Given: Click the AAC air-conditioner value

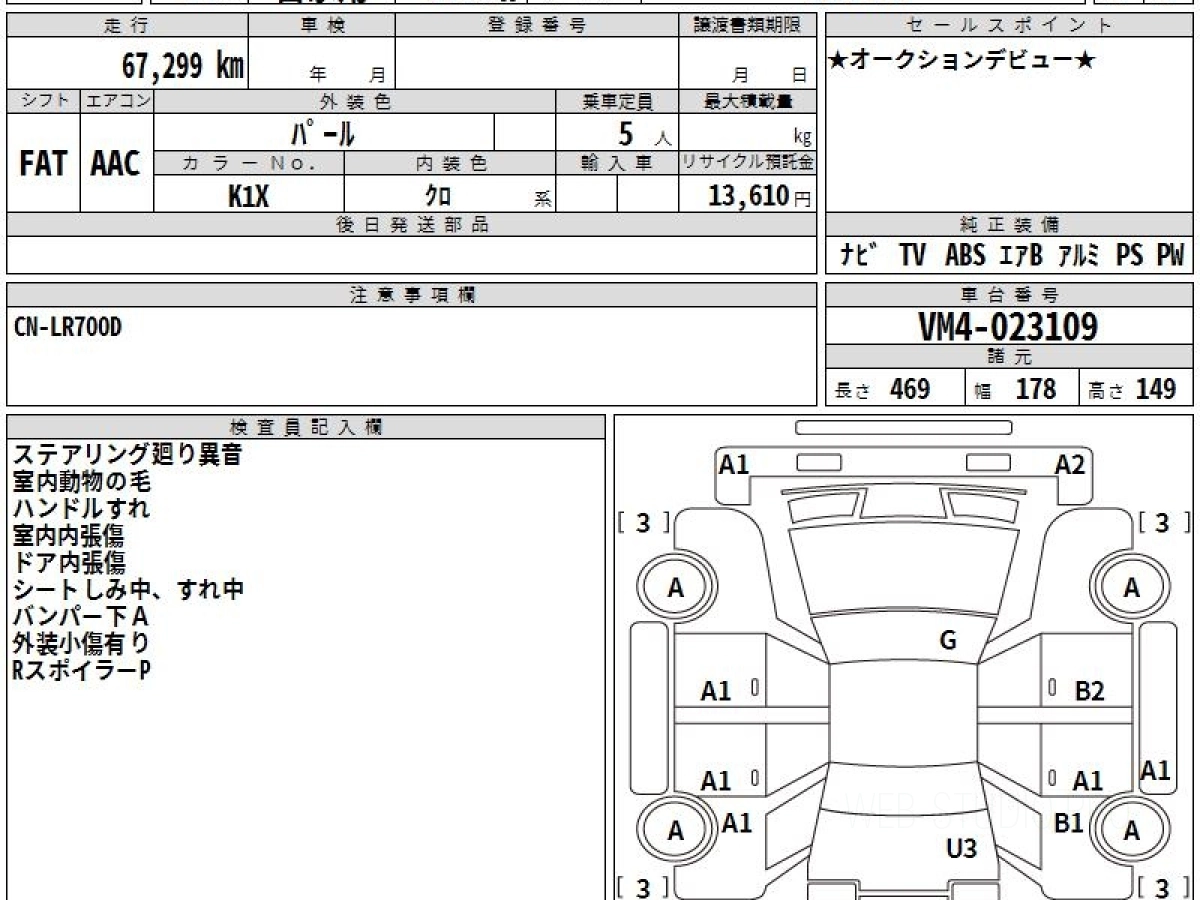Looking at the screenshot, I should (x=116, y=164).
